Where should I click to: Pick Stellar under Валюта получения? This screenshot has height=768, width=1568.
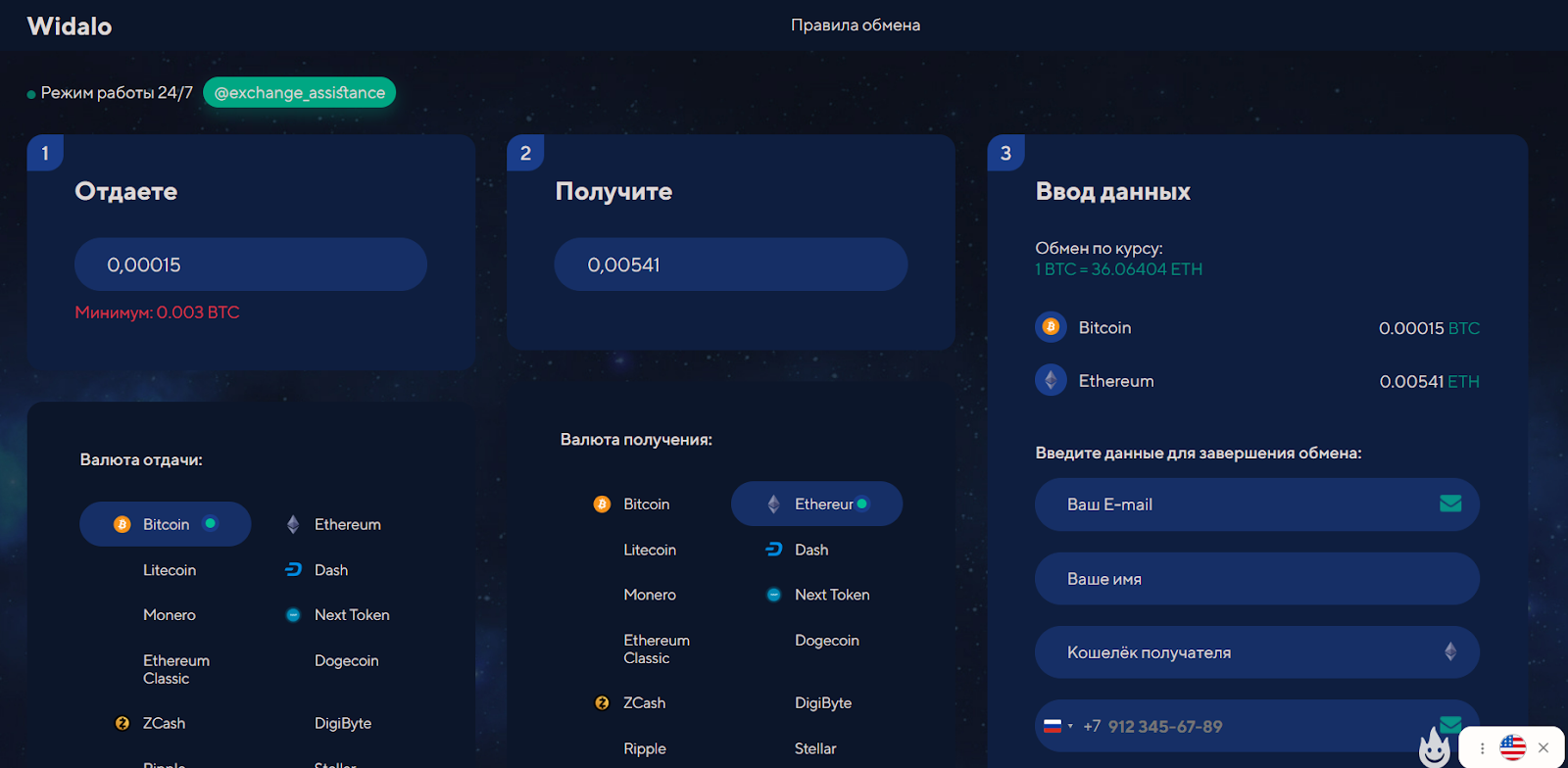(x=815, y=748)
